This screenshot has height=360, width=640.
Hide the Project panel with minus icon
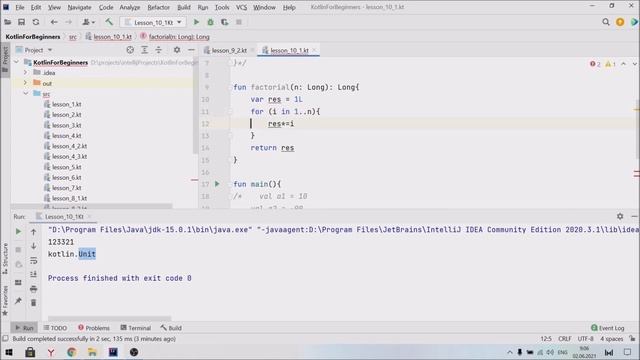[191, 50]
